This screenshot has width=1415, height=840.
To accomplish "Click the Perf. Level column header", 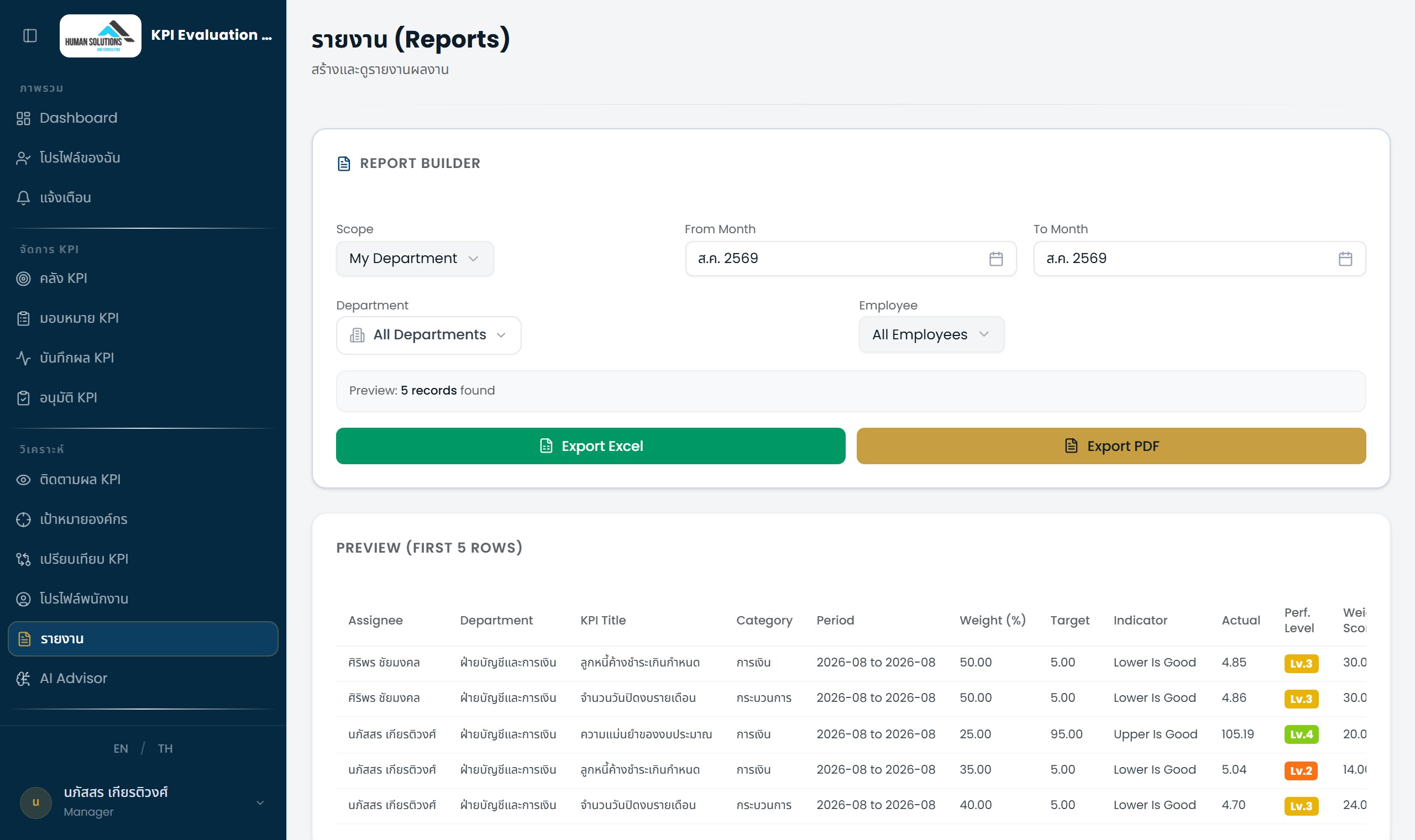I will tap(1298, 621).
